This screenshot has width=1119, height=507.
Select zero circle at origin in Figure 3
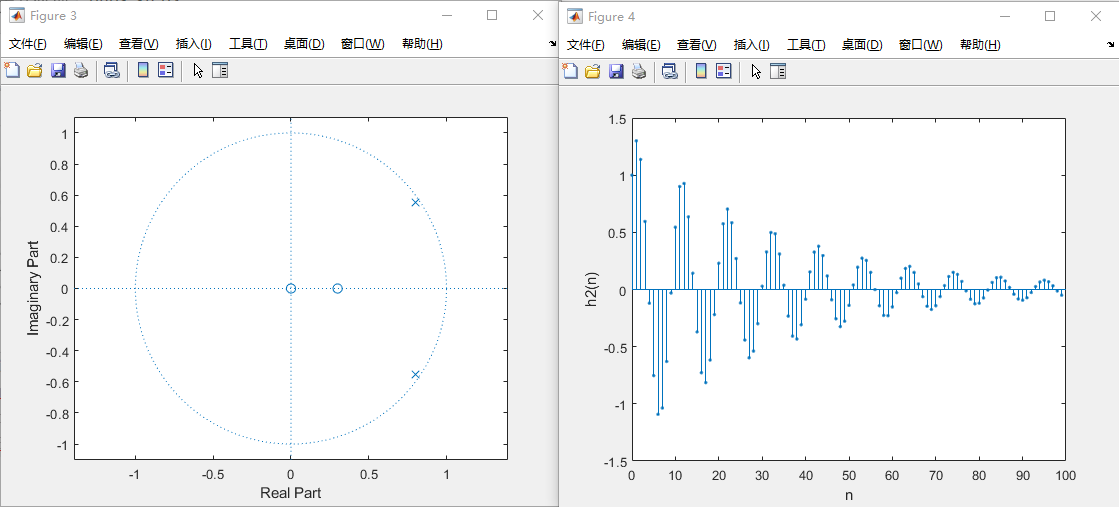290,288
